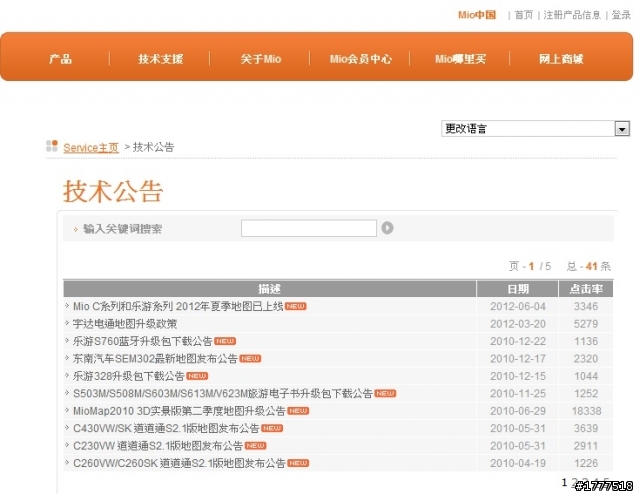
Task: Go to 首页 link at top
Action: [524, 15]
